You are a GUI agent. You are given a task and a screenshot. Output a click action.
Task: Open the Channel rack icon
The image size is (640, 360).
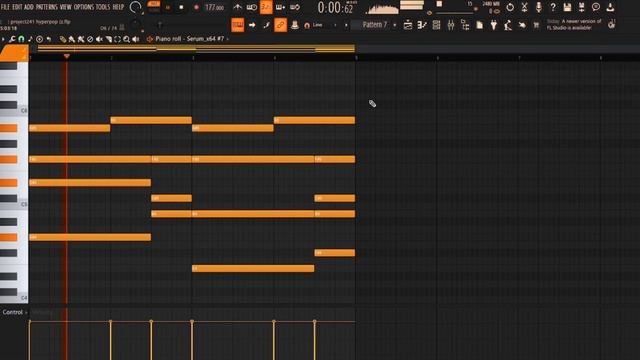(x=436, y=25)
